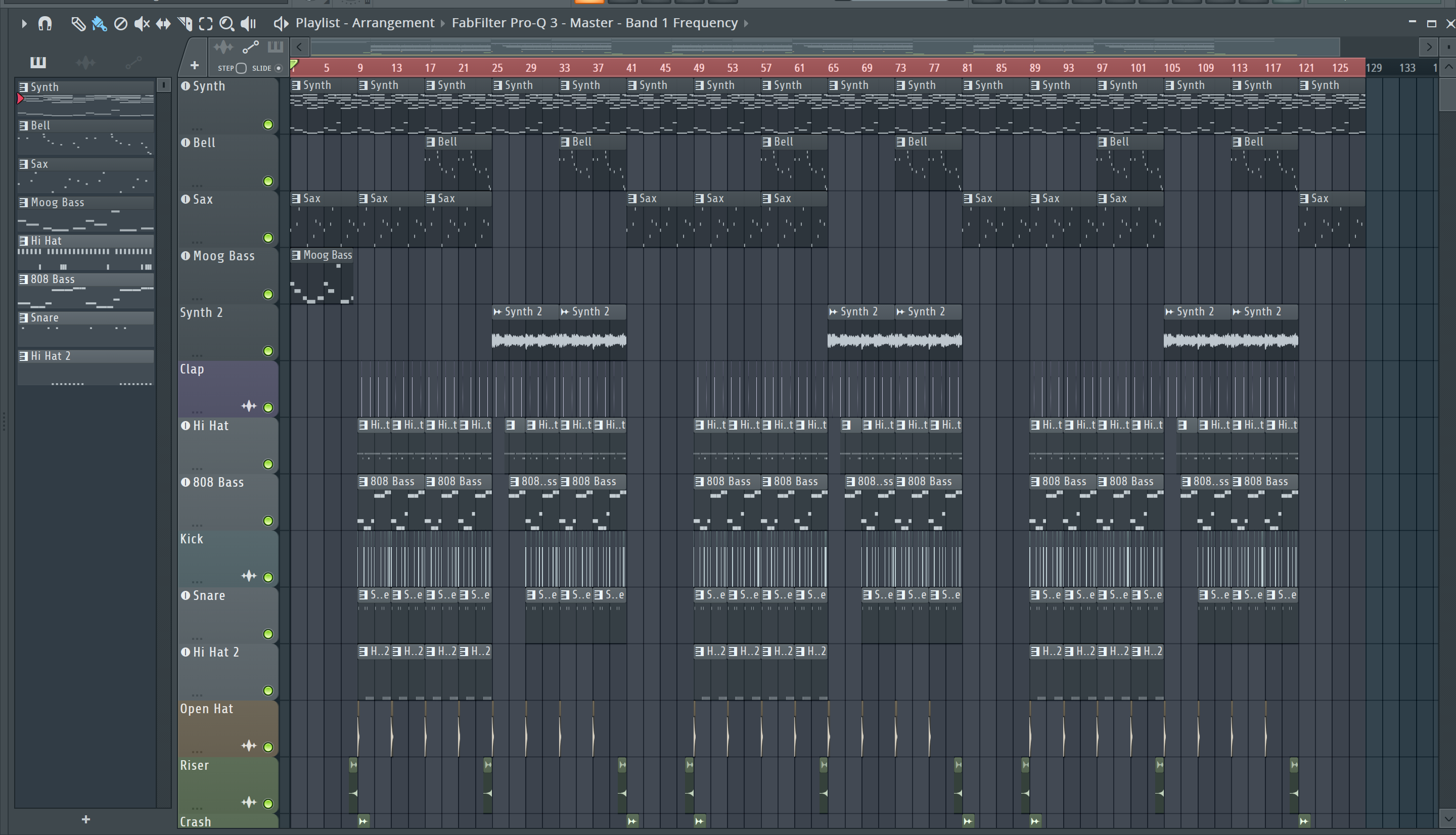Open Moog Bass clip menu icon

tap(296, 255)
